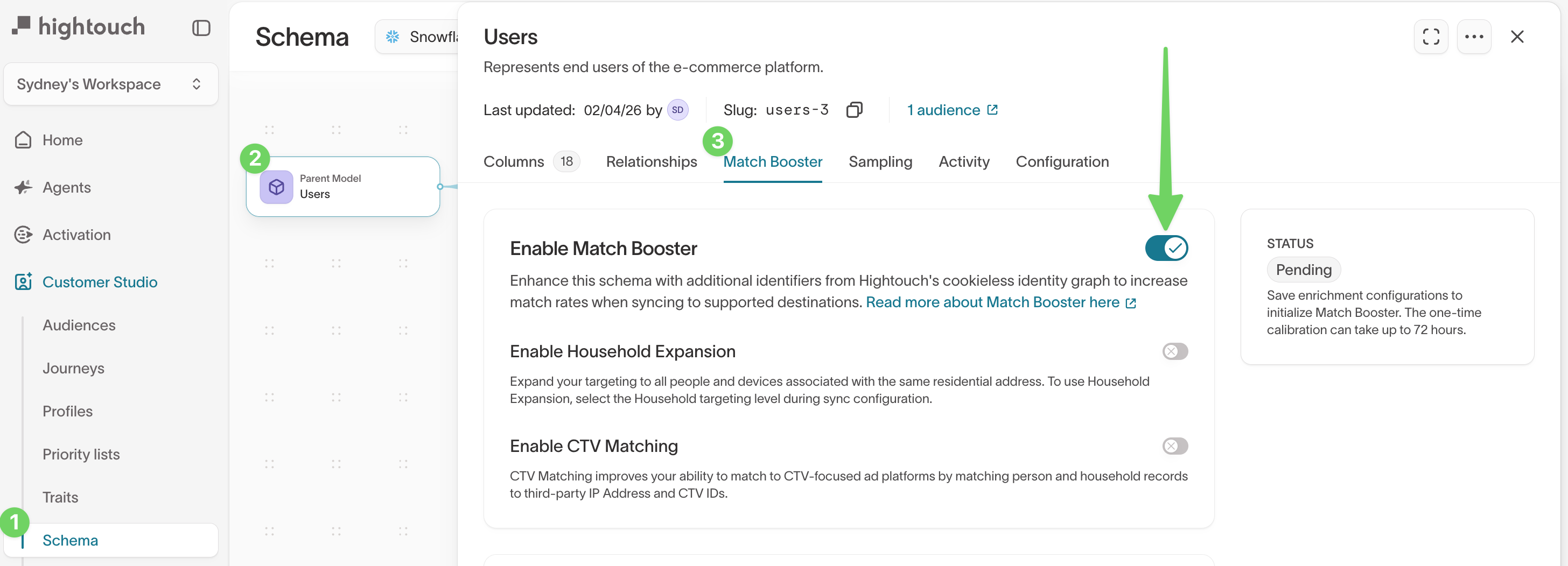This screenshot has width=1568, height=566.
Task: Enable CTV Matching
Action: 1174,445
